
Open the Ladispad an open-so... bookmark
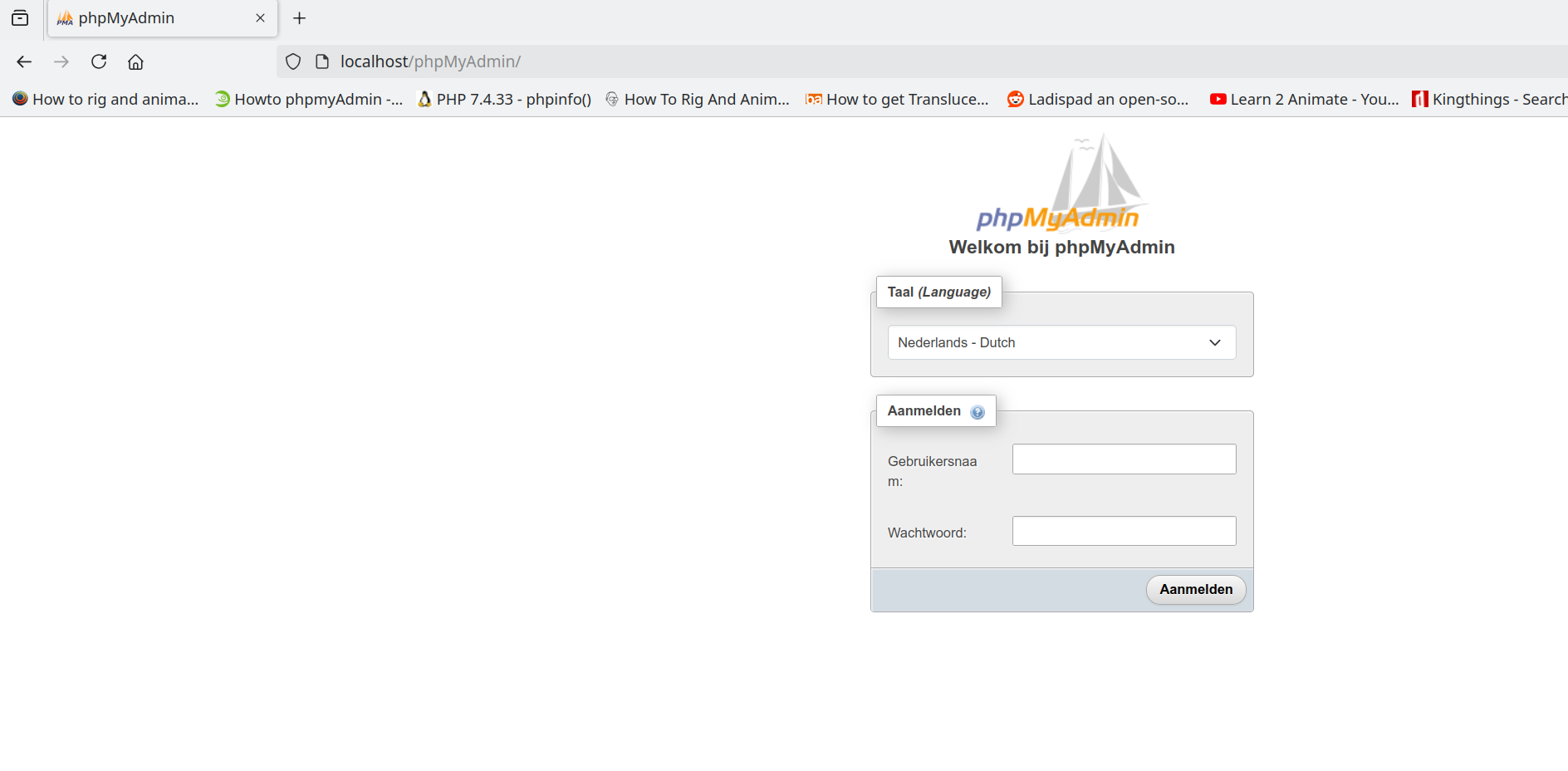click(1098, 100)
